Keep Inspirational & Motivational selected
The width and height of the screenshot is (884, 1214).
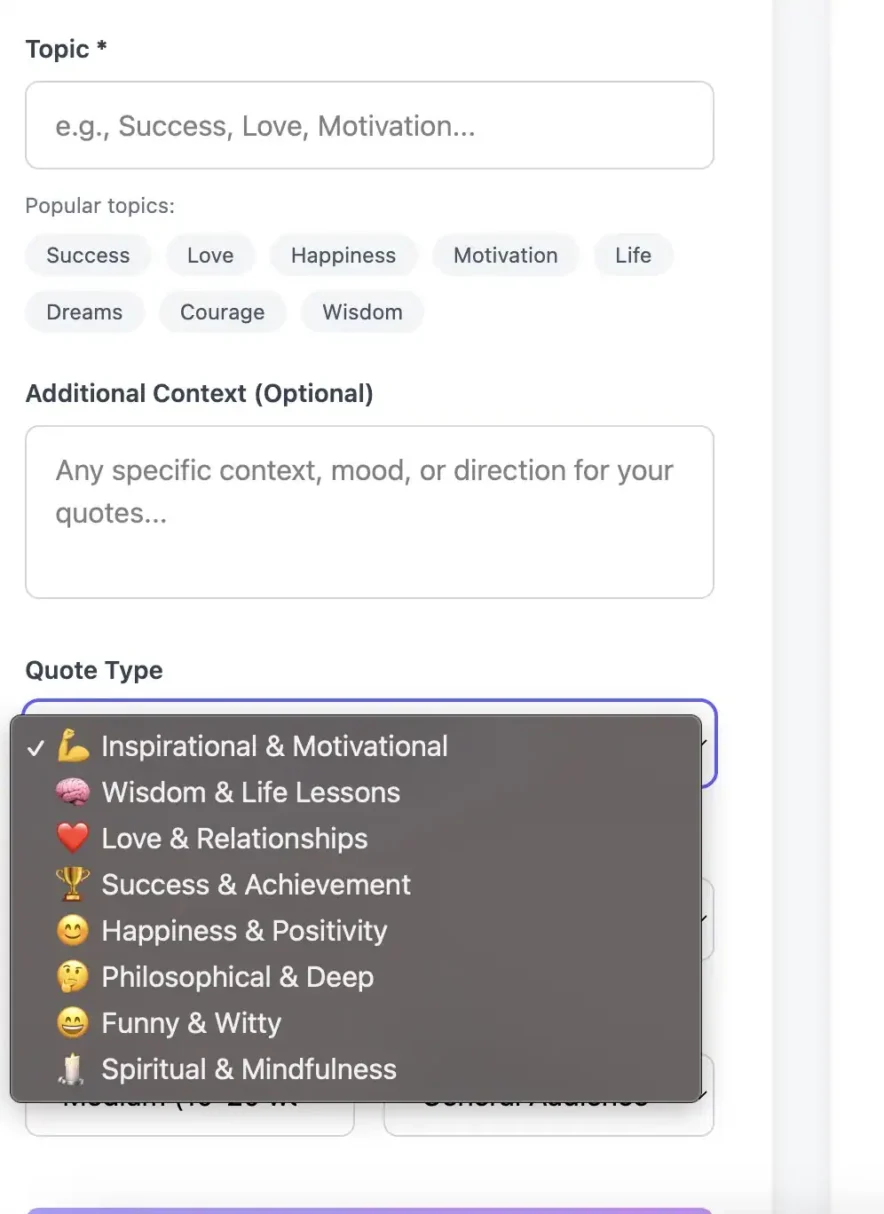coord(274,747)
